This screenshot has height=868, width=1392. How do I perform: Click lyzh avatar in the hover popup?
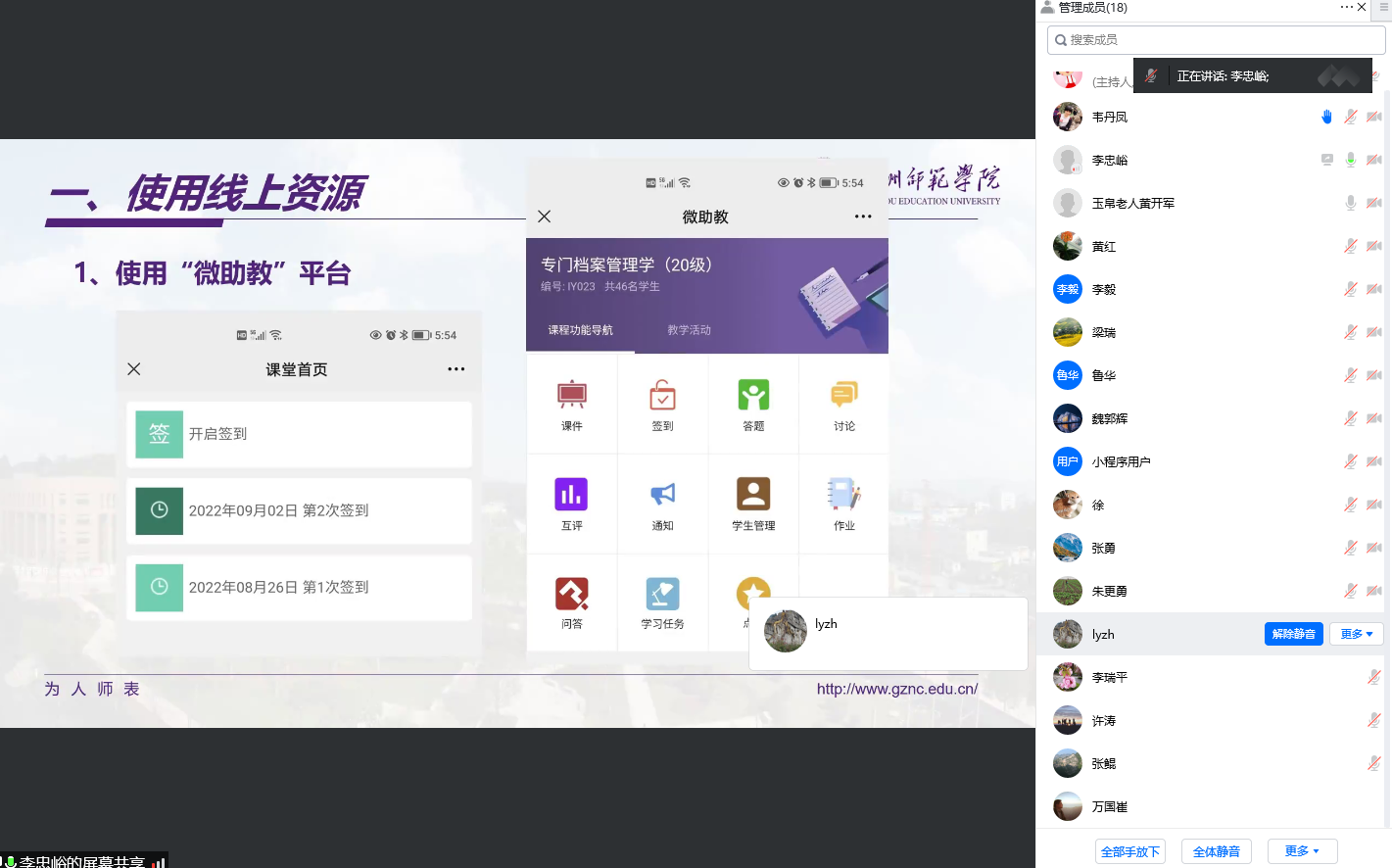pyautogui.click(x=786, y=631)
